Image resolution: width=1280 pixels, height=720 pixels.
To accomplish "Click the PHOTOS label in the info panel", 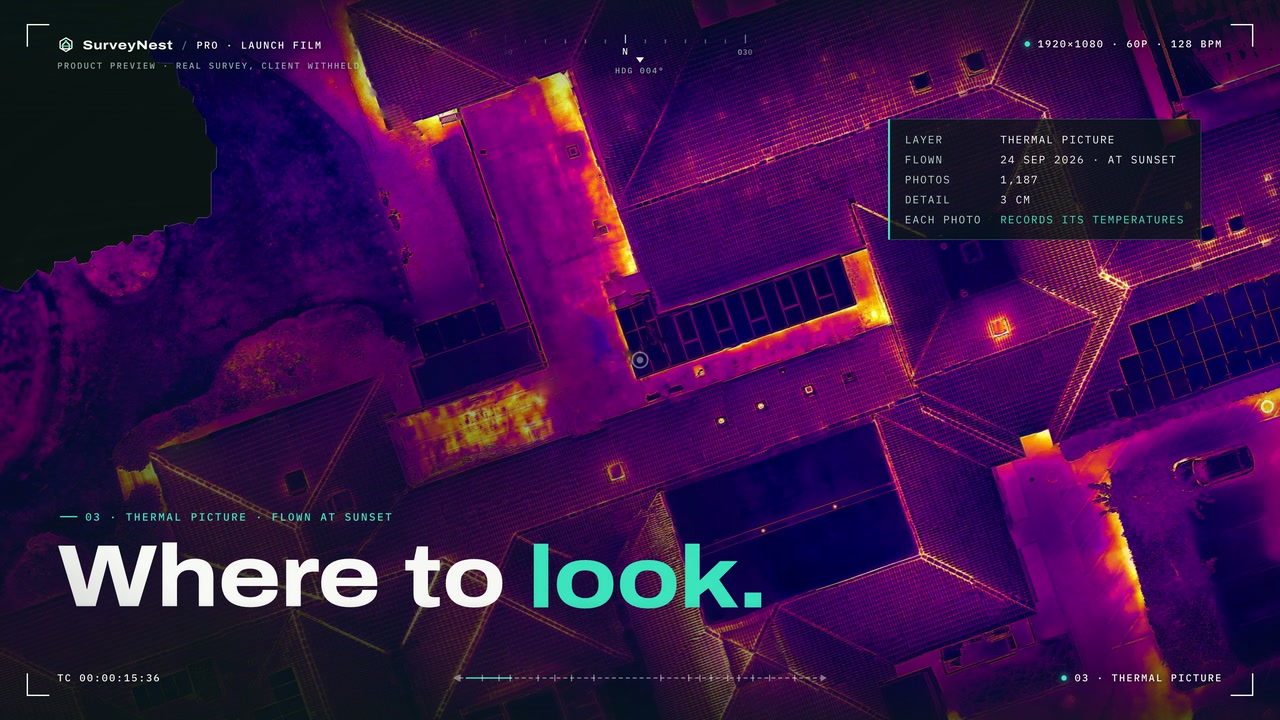I will point(928,180).
